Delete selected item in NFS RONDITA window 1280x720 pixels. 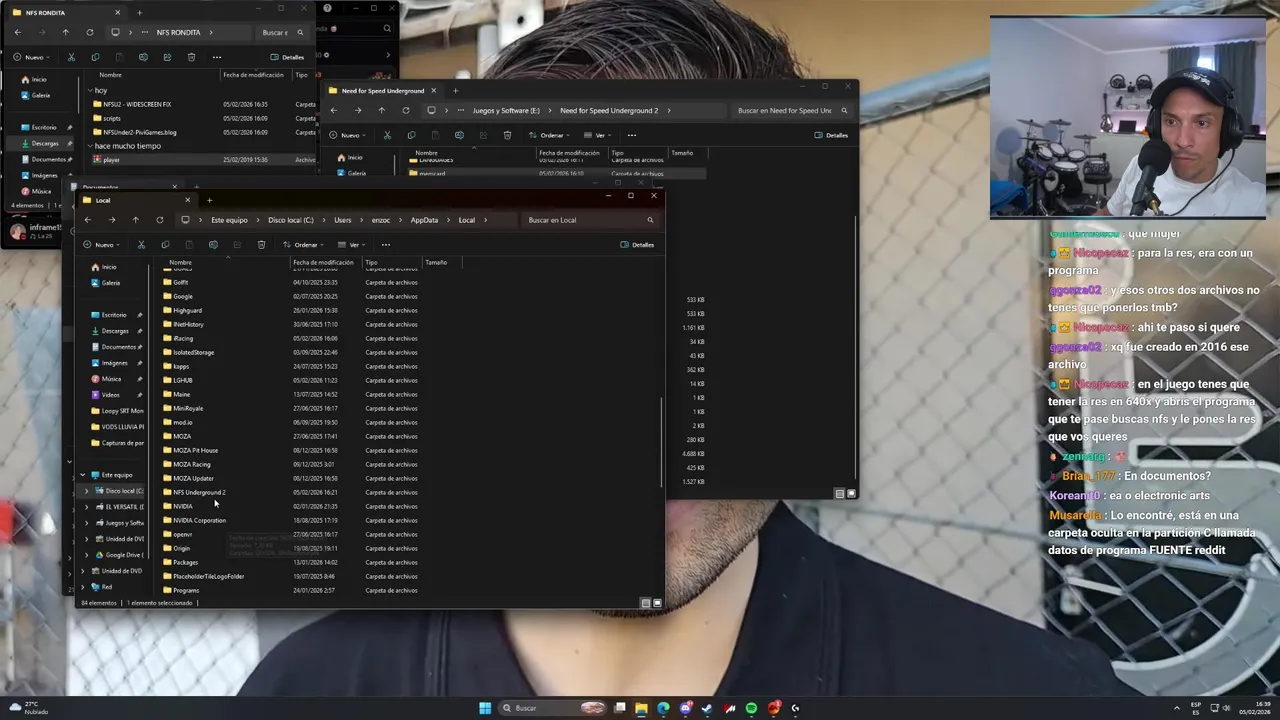(x=191, y=57)
